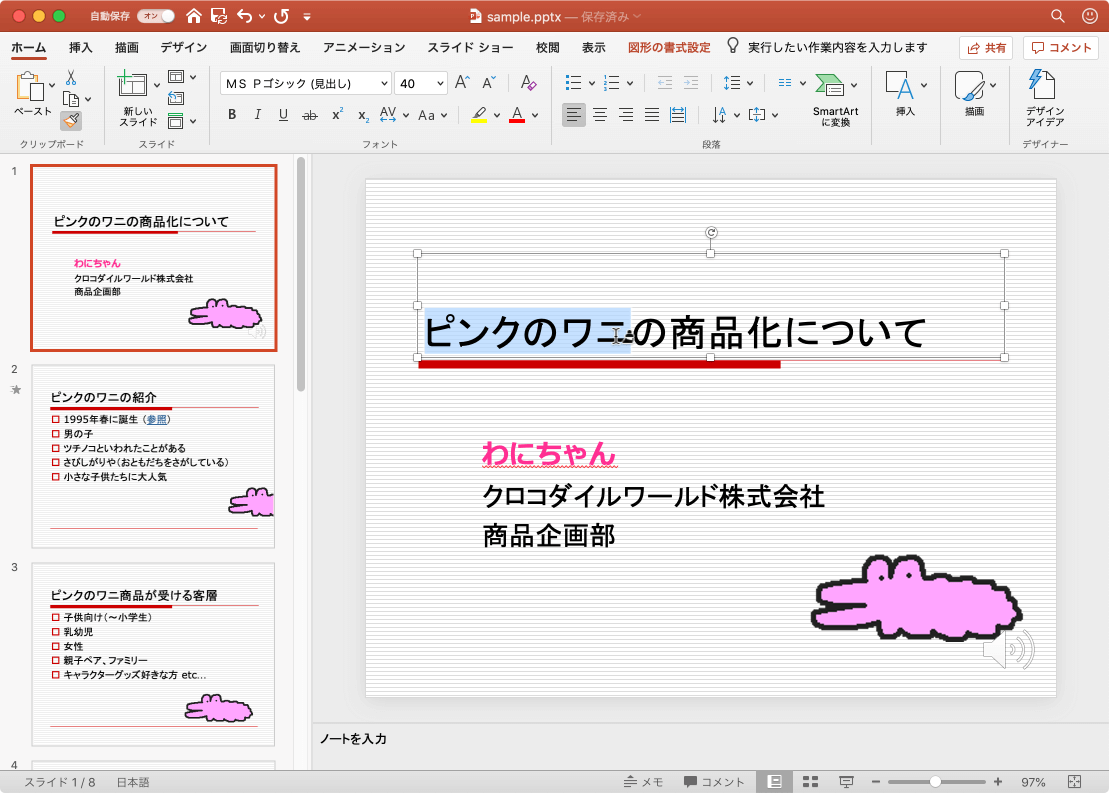Screen dimensions: 1109x793
Task: Click the Format Painter brush icon
Action: 71,121
